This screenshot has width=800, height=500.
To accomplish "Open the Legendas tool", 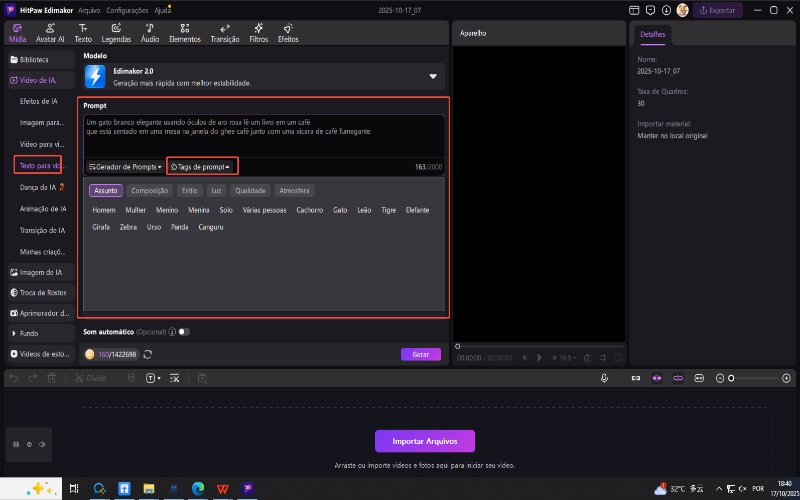I will [x=116, y=33].
